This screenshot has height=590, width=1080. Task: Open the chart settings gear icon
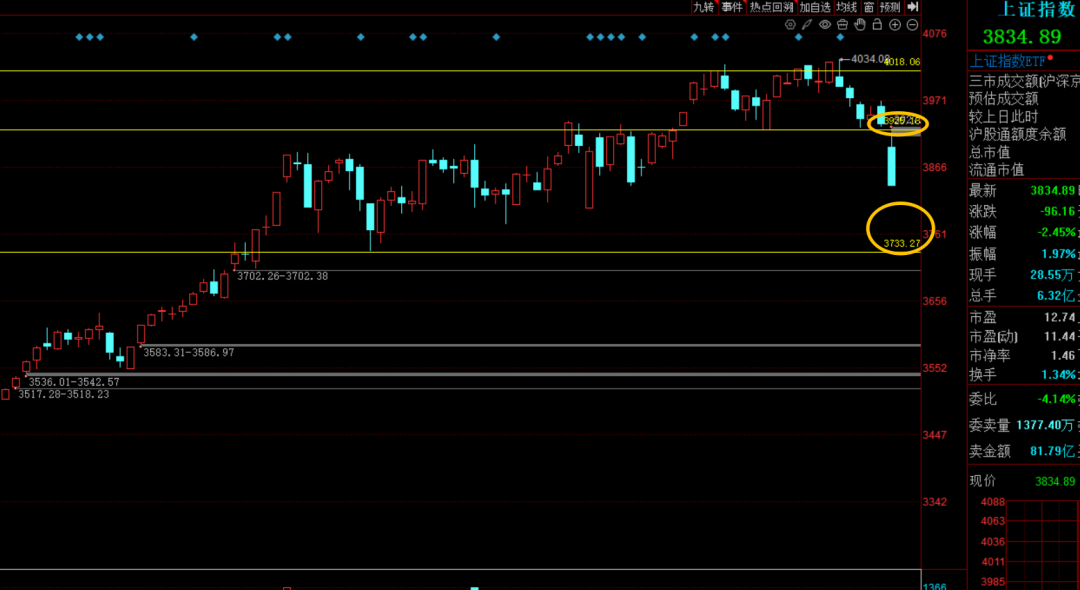coord(791,24)
